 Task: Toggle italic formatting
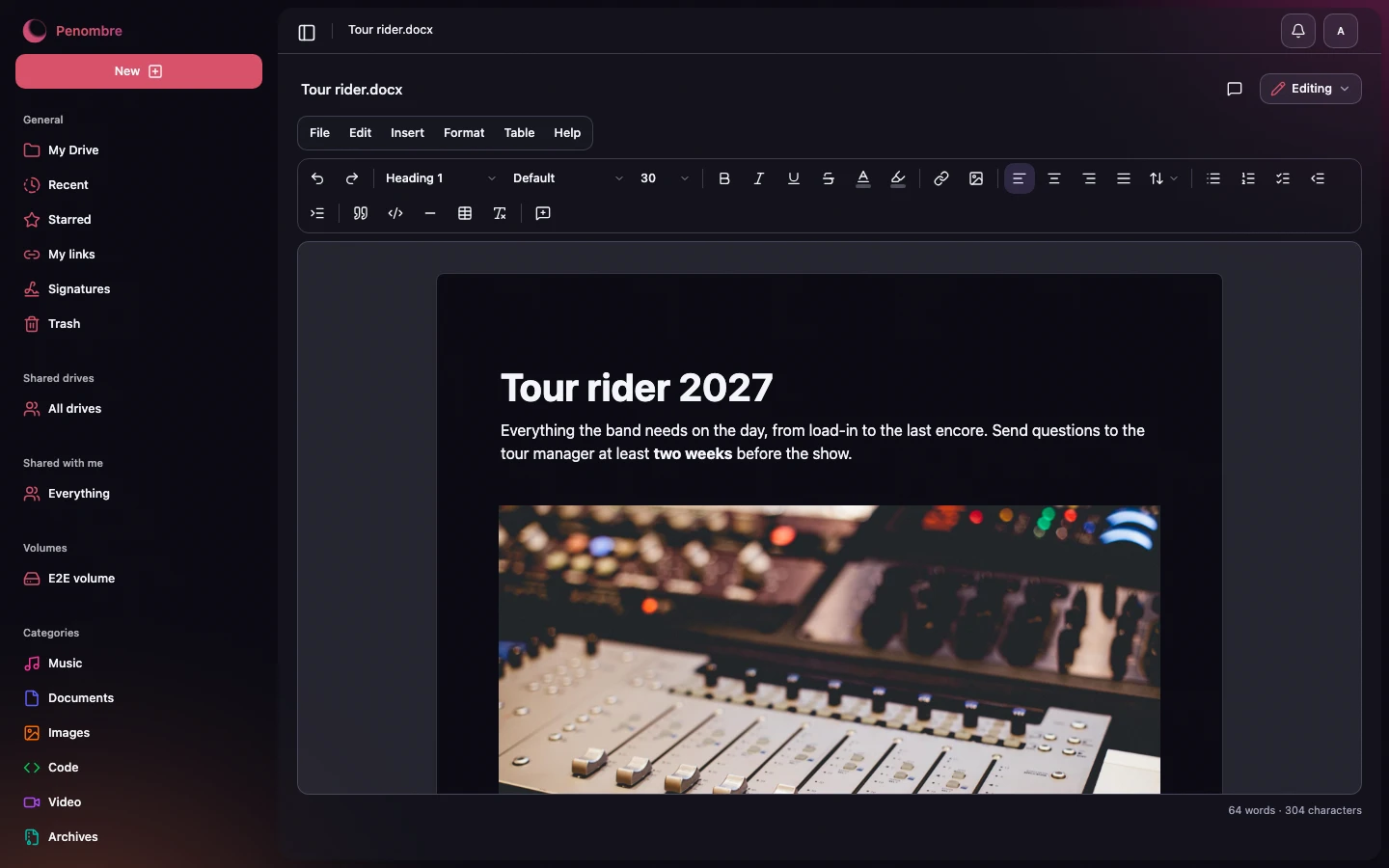point(759,178)
